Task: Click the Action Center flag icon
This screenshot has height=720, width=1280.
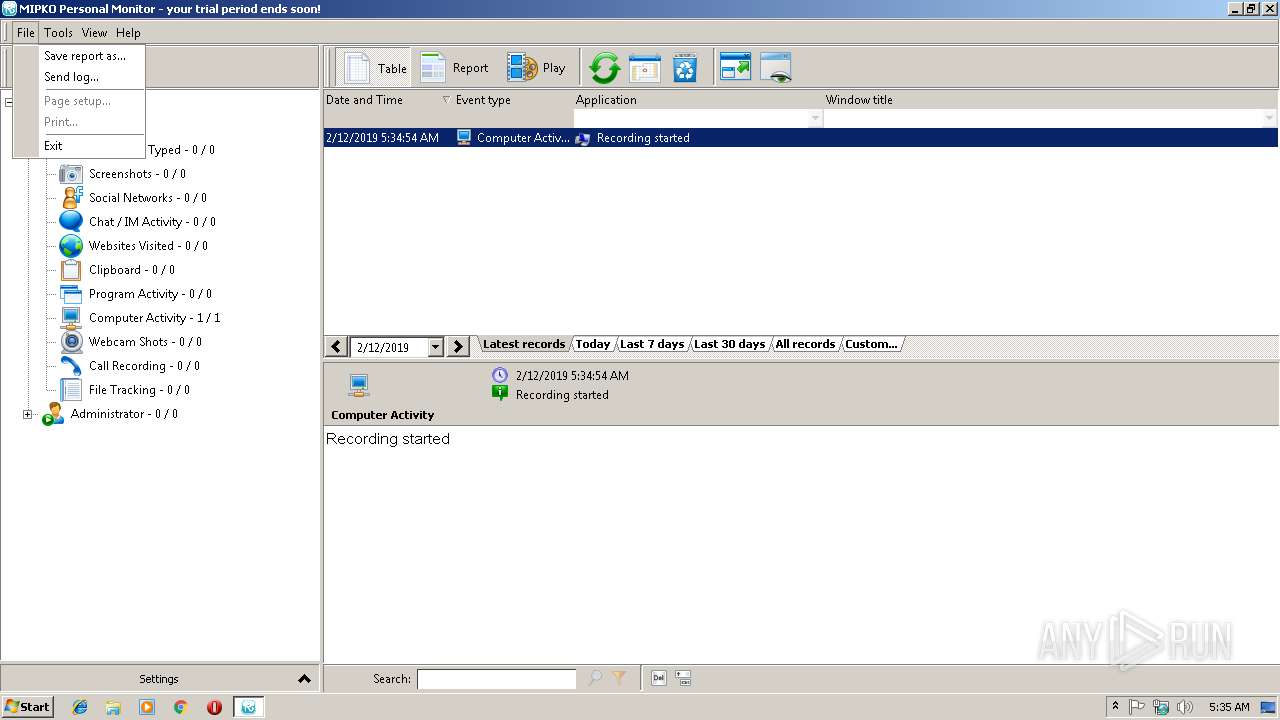Action: (x=1137, y=707)
